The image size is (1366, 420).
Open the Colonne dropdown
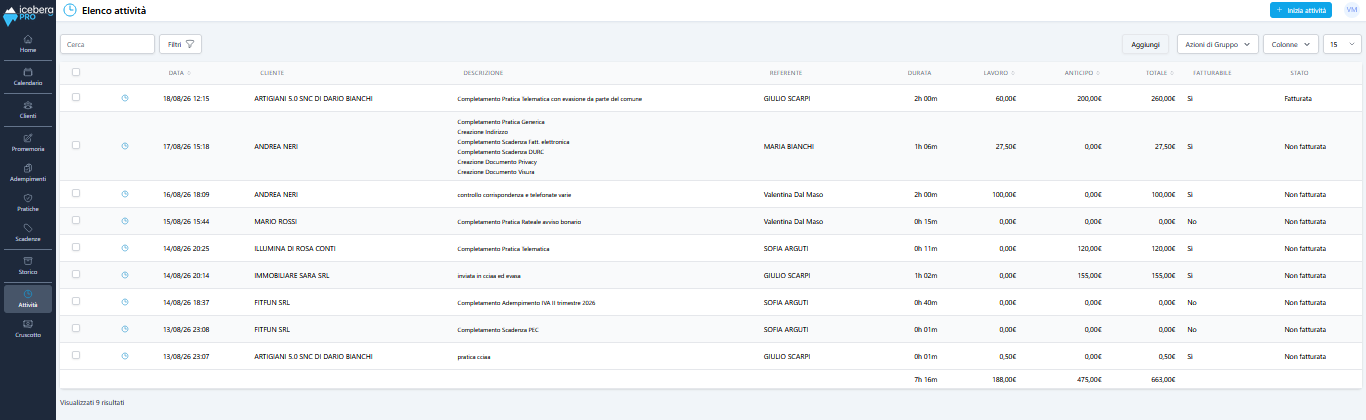pos(1291,44)
